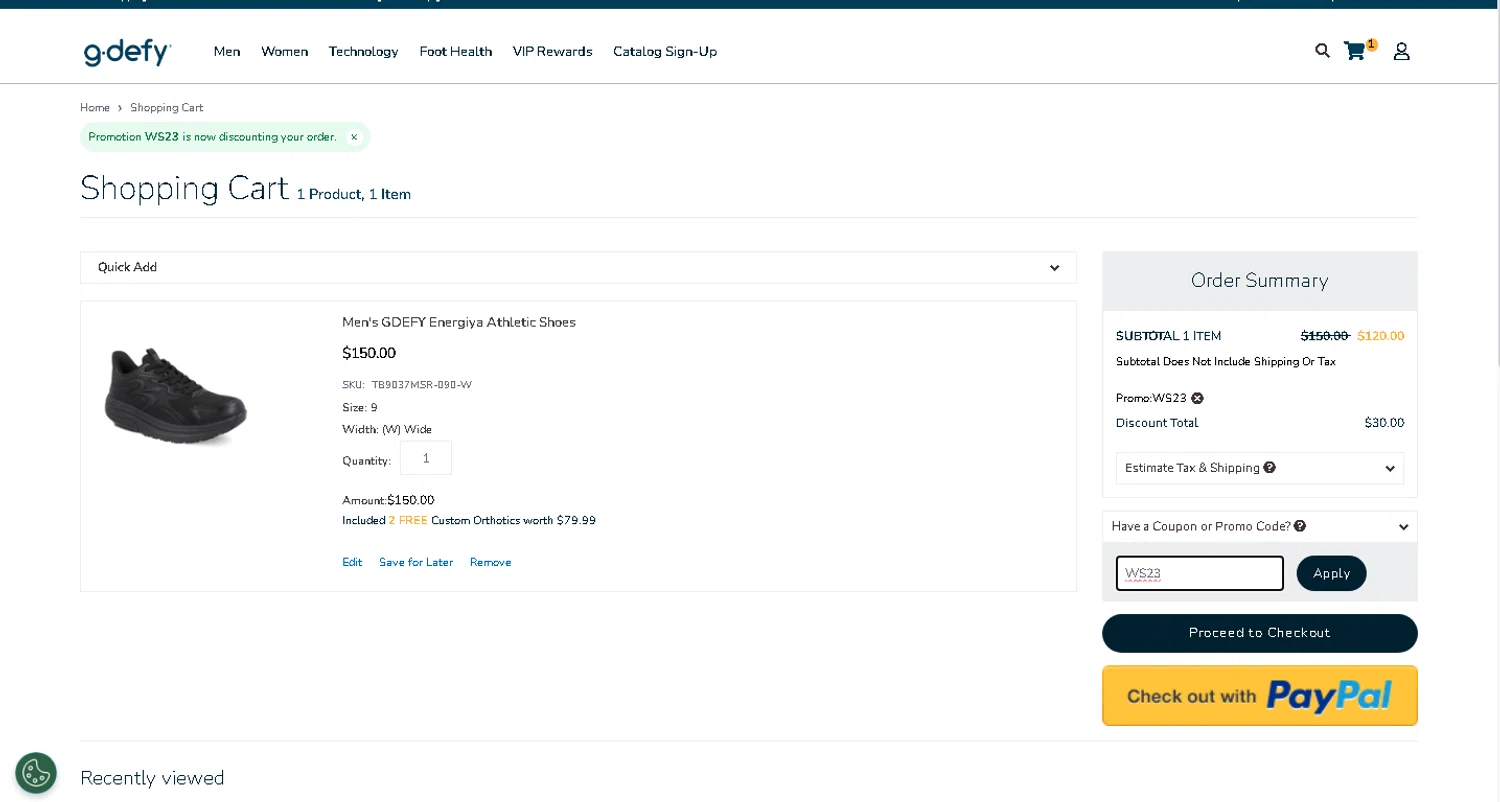This screenshot has width=1500, height=802.
Task: Expand Estimate Tax & Shipping section
Action: pyautogui.click(x=1259, y=468)
